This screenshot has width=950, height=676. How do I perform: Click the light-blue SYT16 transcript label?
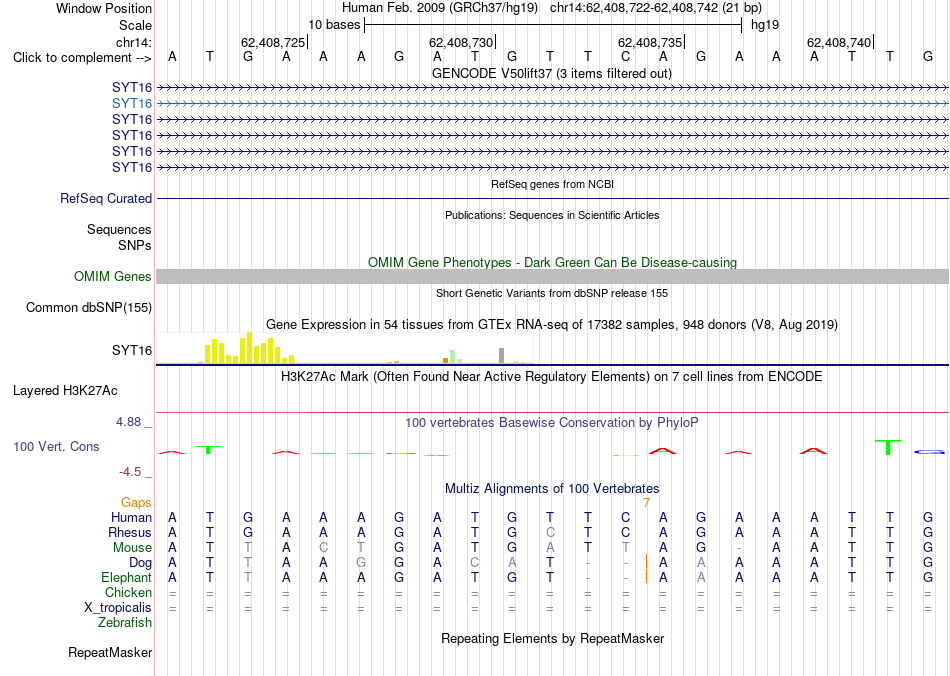coord(131,104)
